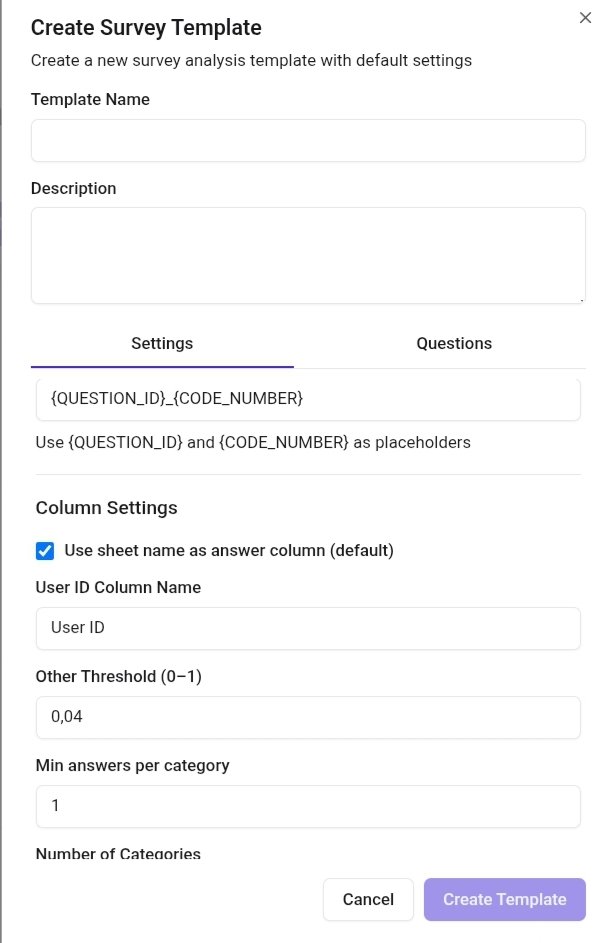Screen dimensions: 608x943
Task: Click the Cancel button
Action: [368, 899]
